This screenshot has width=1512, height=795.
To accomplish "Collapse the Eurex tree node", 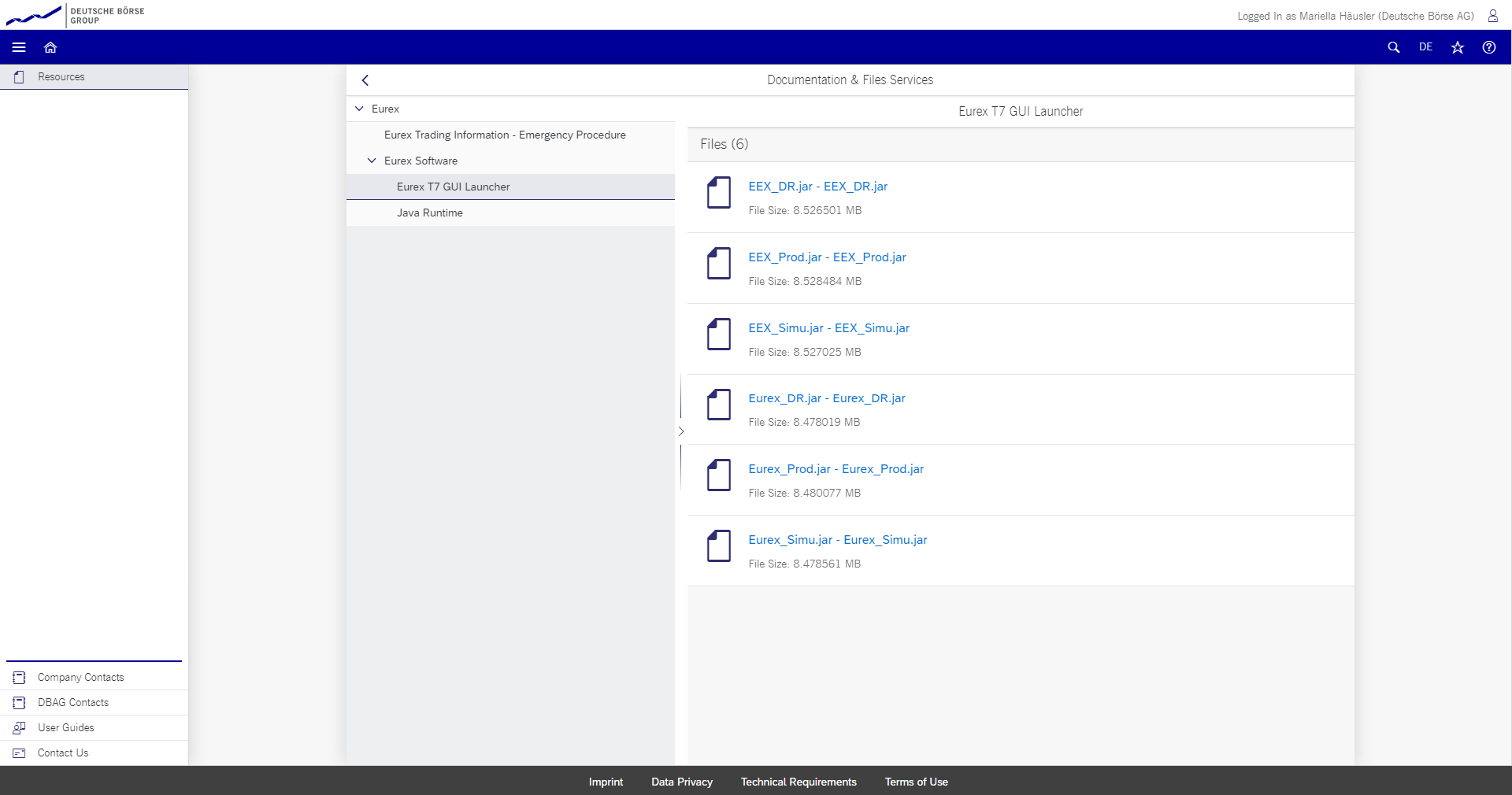I will point(359,109).
